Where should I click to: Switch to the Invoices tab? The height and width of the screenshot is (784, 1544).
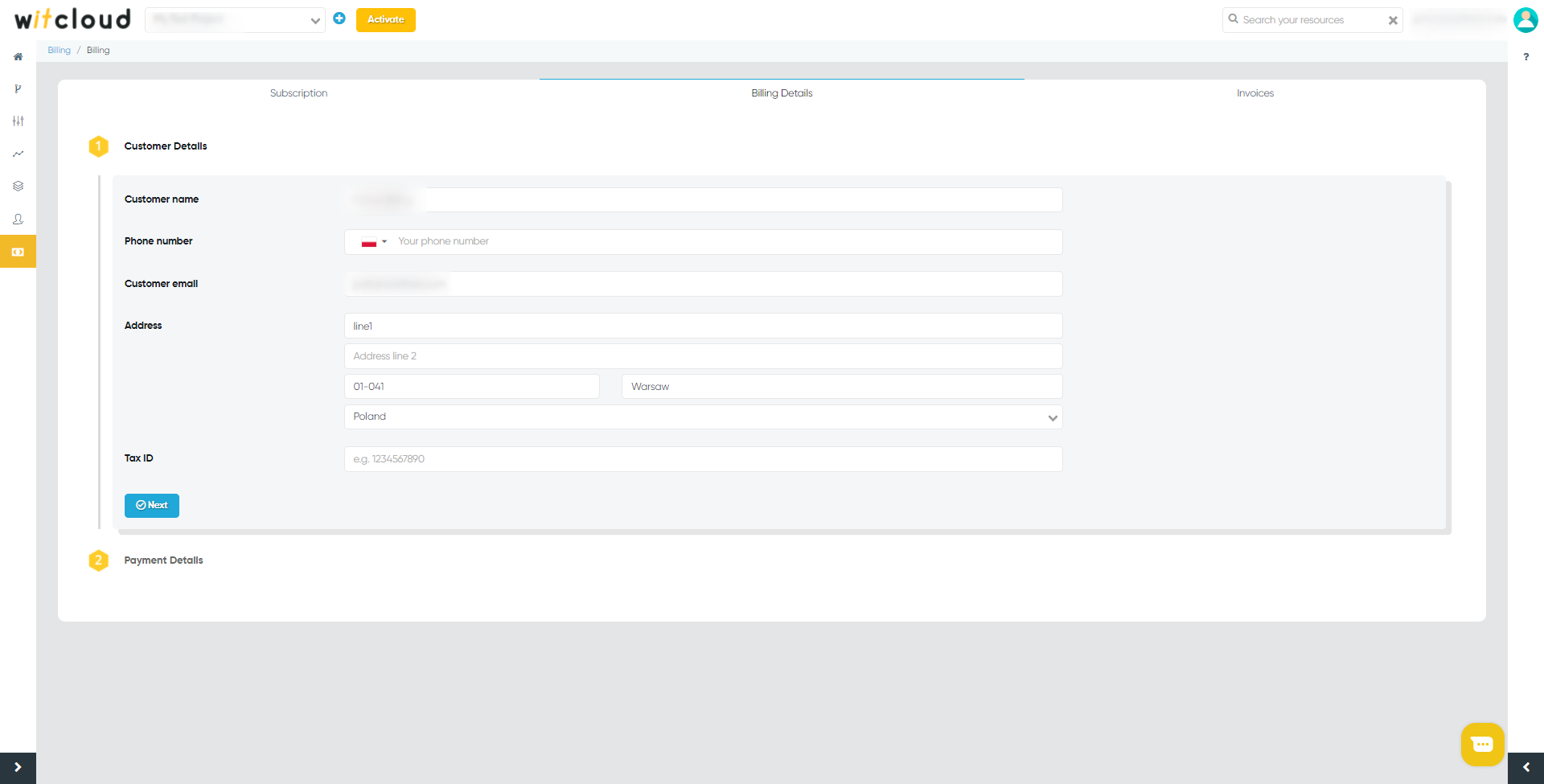click(1255, 93)
